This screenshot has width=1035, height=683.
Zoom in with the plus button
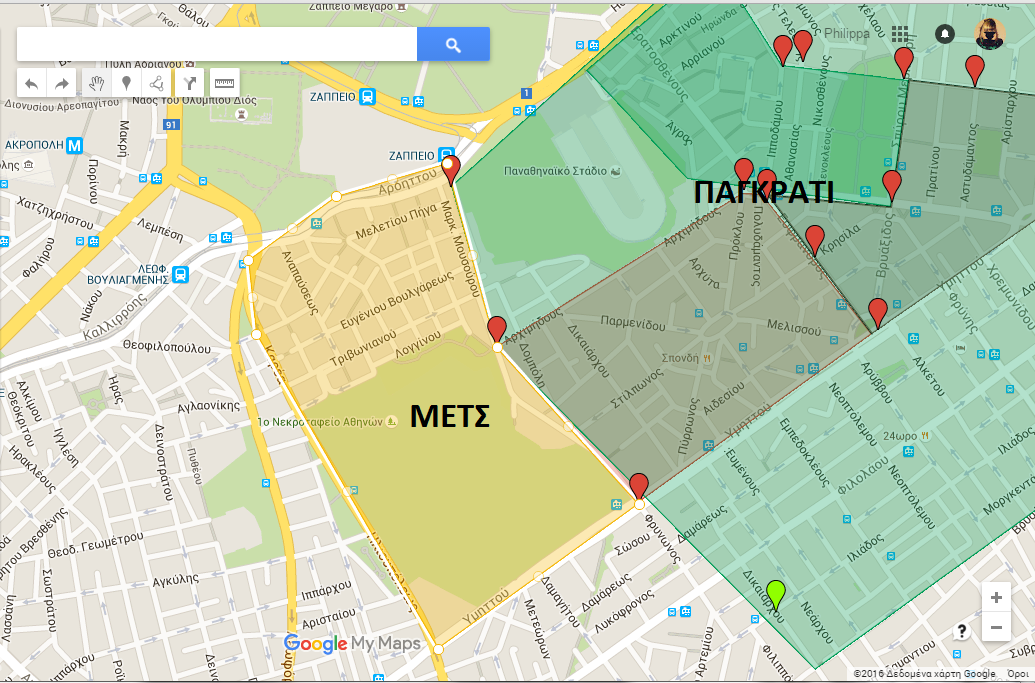point(996,597)
